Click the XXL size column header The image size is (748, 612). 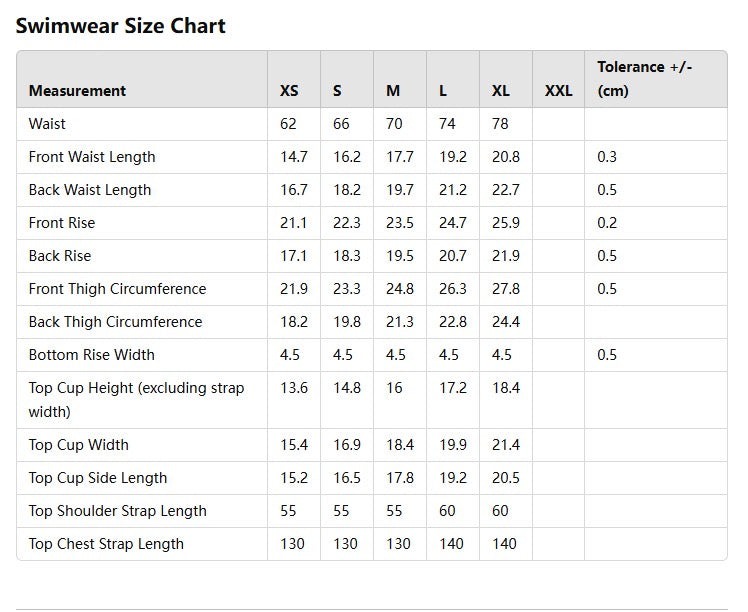558,91
